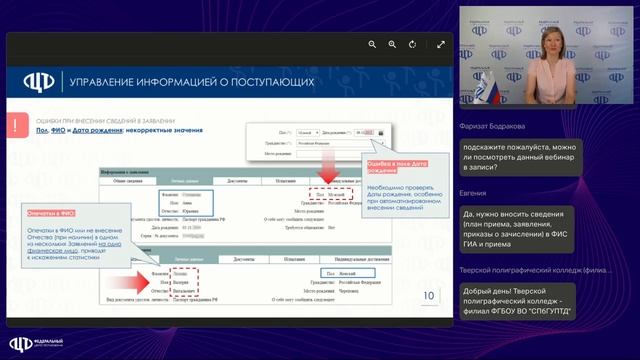640x360 pixels.
Task: Rotate the slide with the circular arrow icon
Action: [x=413, y=44]
